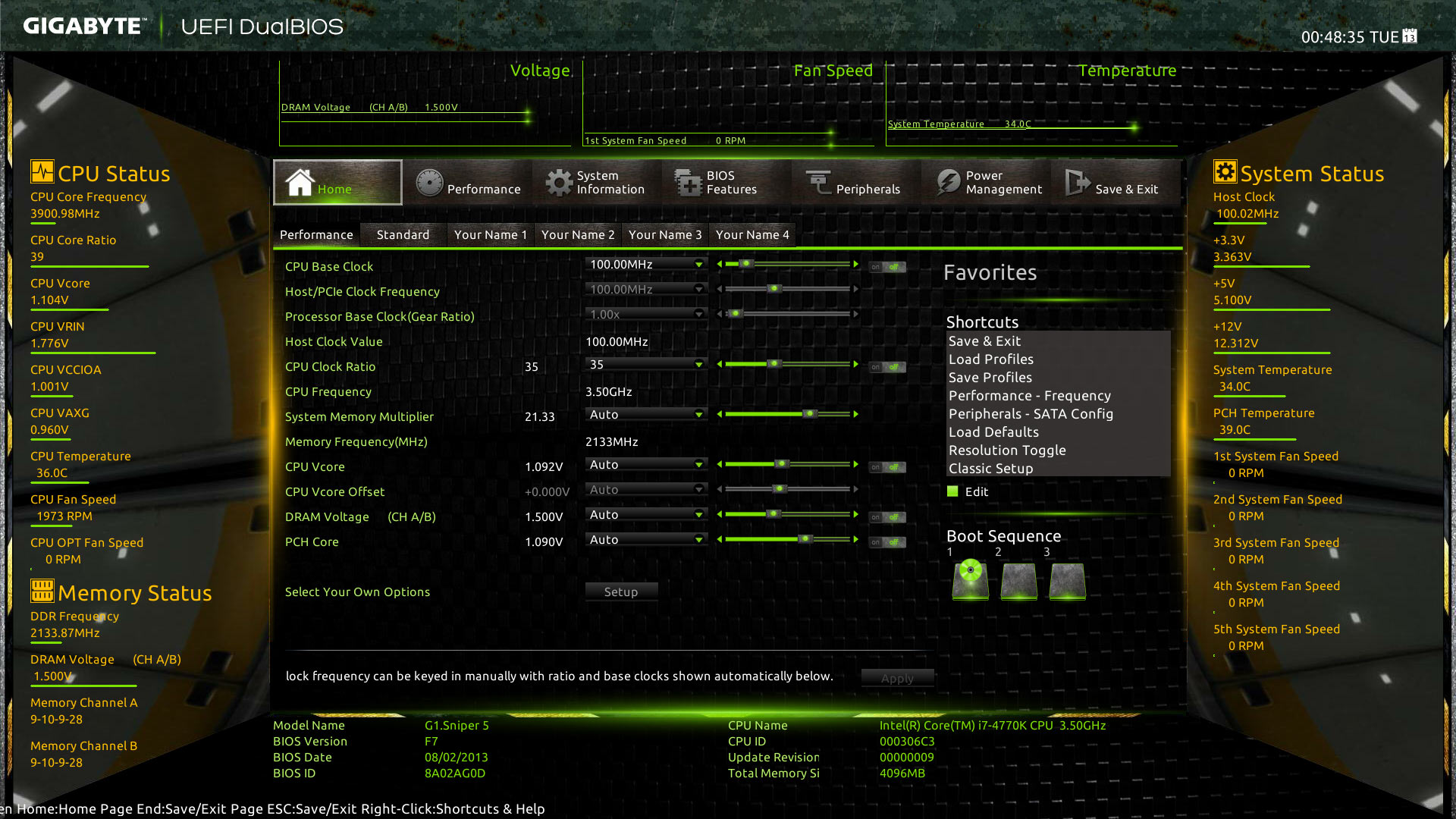Increase DRAM Voltage with right arrow
Image resolution: width=1456 pixels, height=819 pixels.
tap(856, 515)
